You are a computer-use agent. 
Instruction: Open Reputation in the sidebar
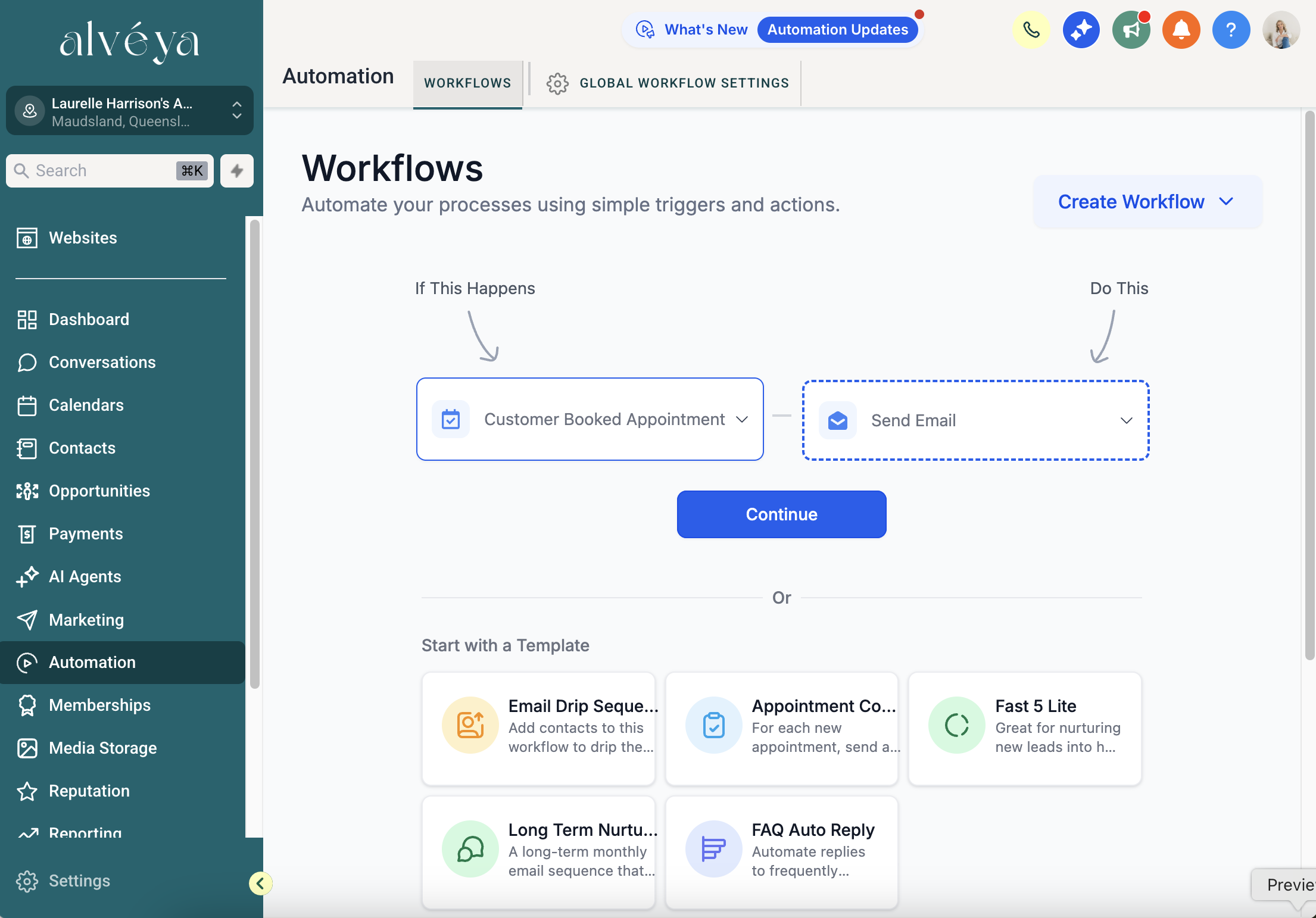123,791
